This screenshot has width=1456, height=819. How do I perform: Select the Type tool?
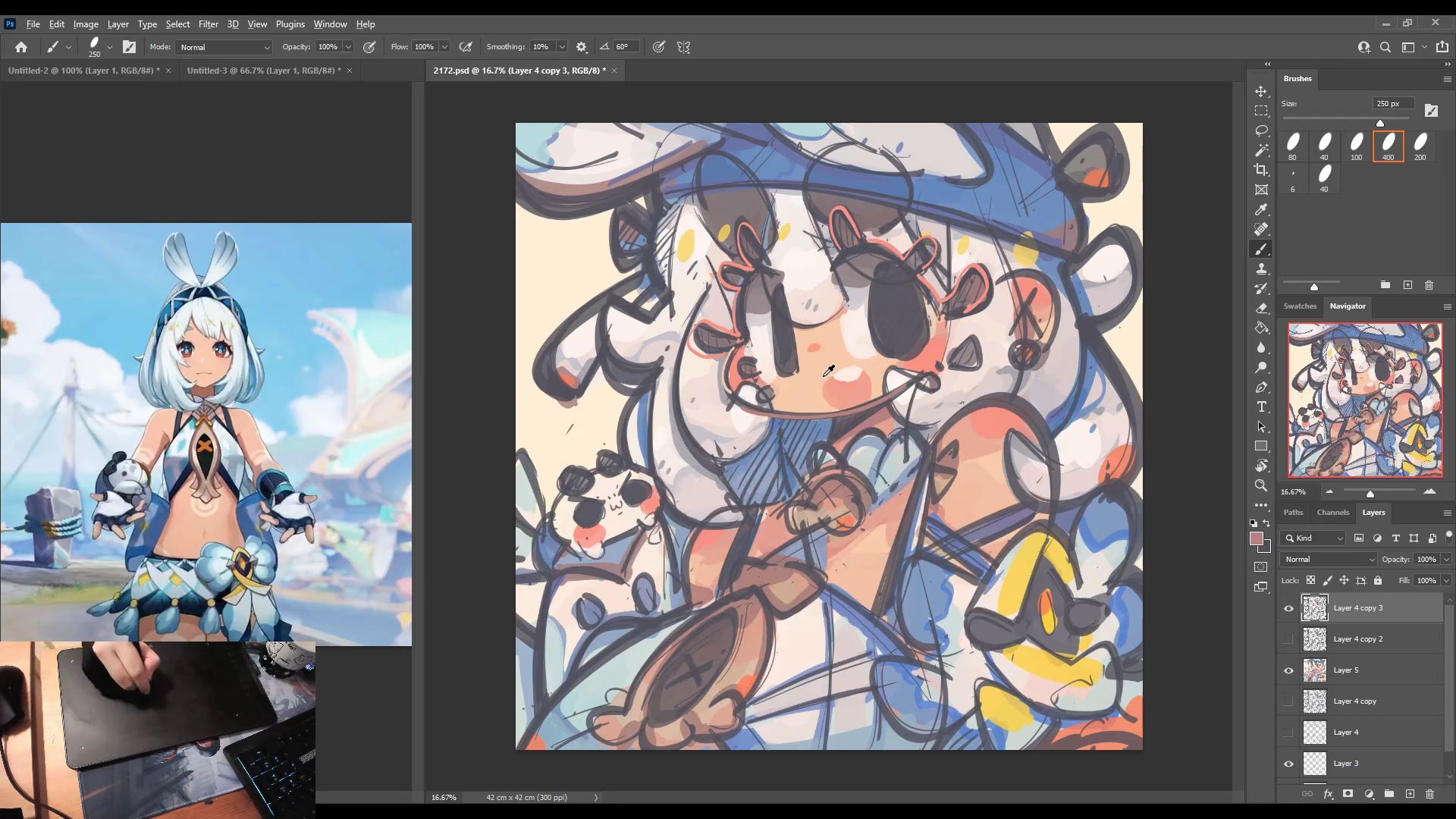click(1261, 406)
